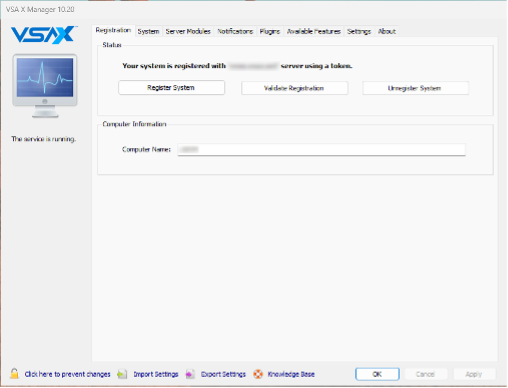Open the Export Settings link
508x388 pixels.
223,374
